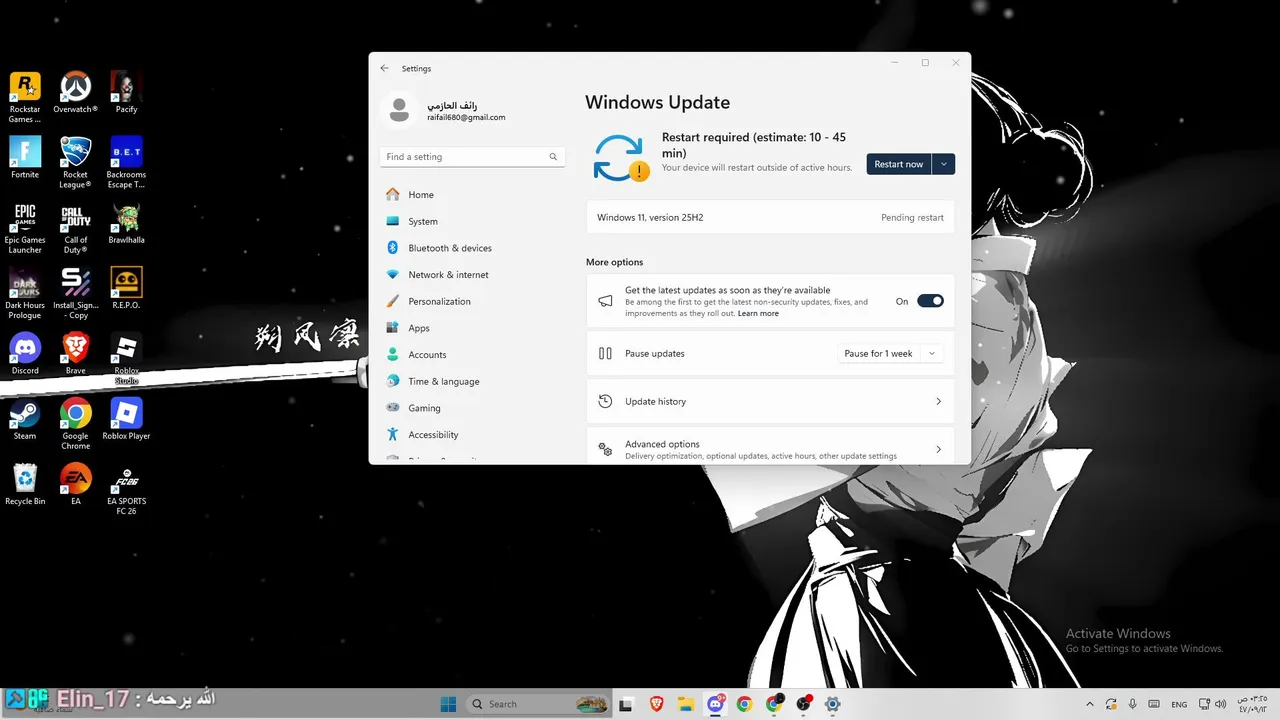This screenshot has width=1280, height=720.
Task: Expand the Restart now options arrow
Action: (943, 164)
